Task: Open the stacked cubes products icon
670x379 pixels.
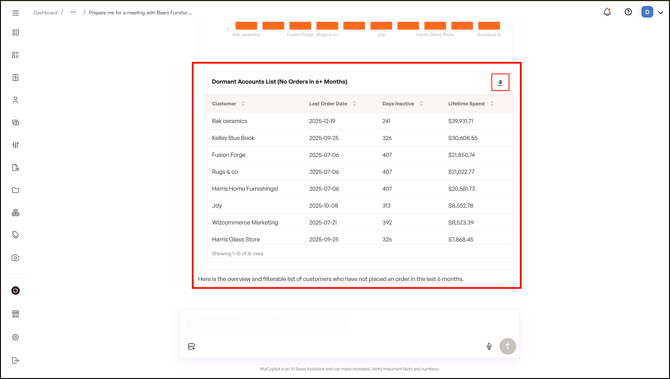Action: 15,213
